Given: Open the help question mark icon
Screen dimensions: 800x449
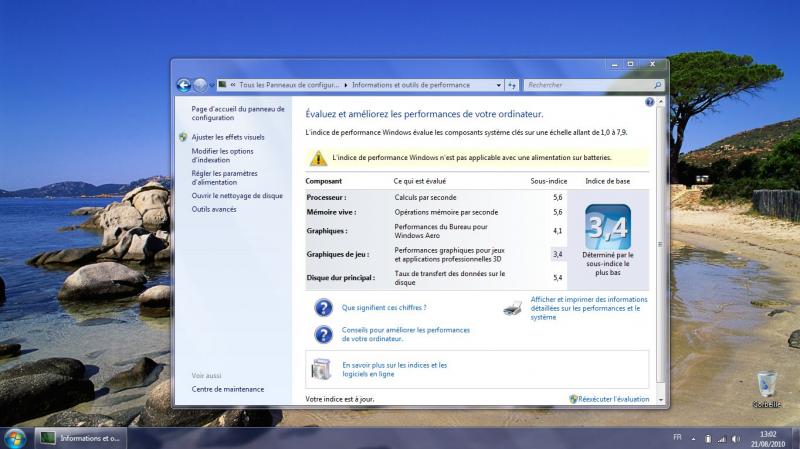Looking at the screenshot, I should click(649, 102).
